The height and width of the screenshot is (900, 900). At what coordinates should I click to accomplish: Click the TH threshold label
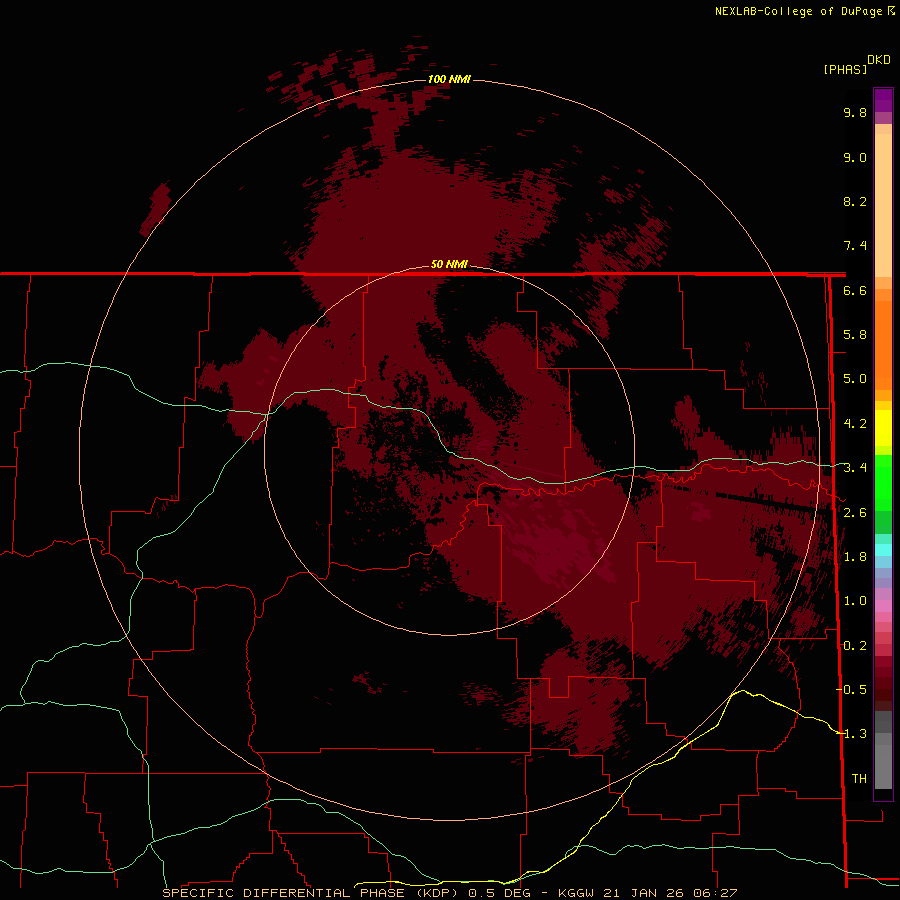click(x=859, y=778)
